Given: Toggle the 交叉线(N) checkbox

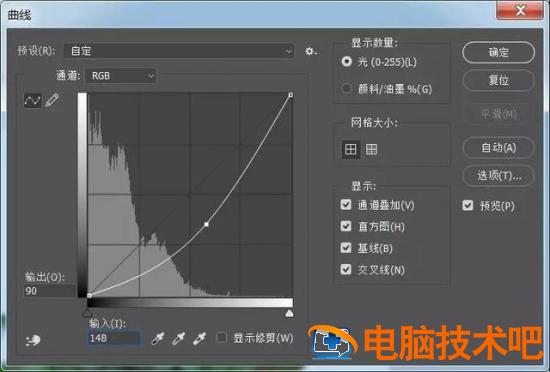Looking at the screenshot, I should tap(346, 269).
